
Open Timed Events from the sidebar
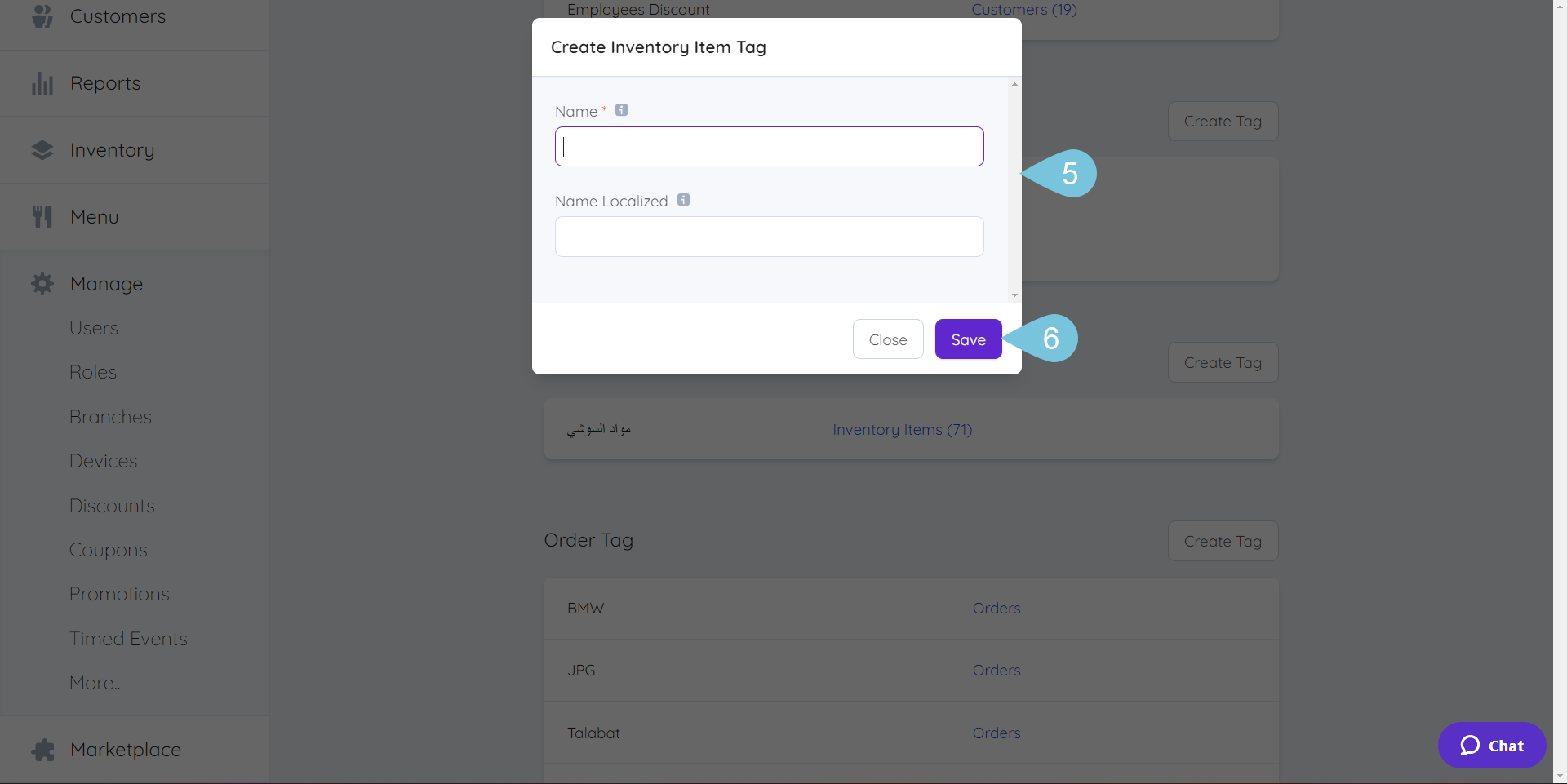[128, 638]
